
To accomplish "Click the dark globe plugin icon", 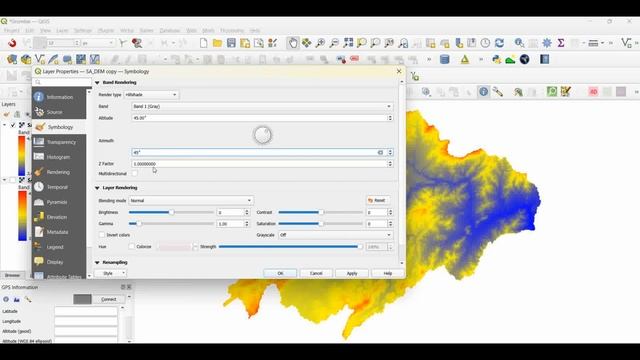I will pos(524,60).
